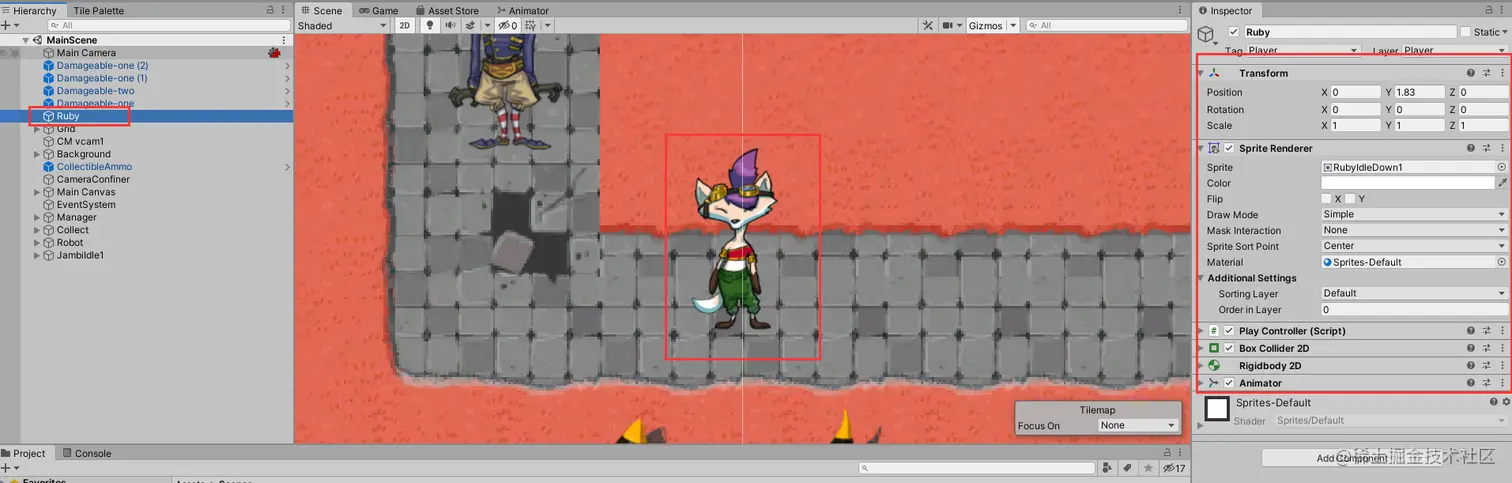Toggle scene audio speaker icon

[x=451, y=26]
